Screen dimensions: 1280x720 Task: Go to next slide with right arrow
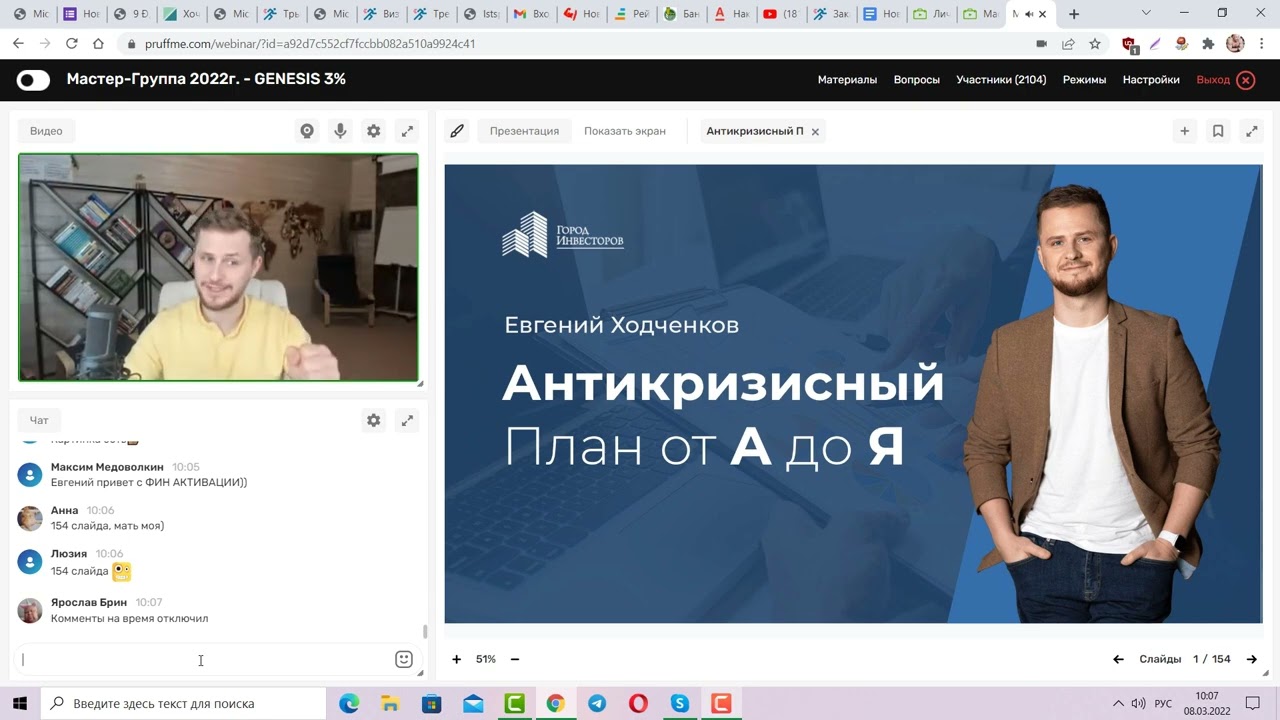click(1252, 659)
